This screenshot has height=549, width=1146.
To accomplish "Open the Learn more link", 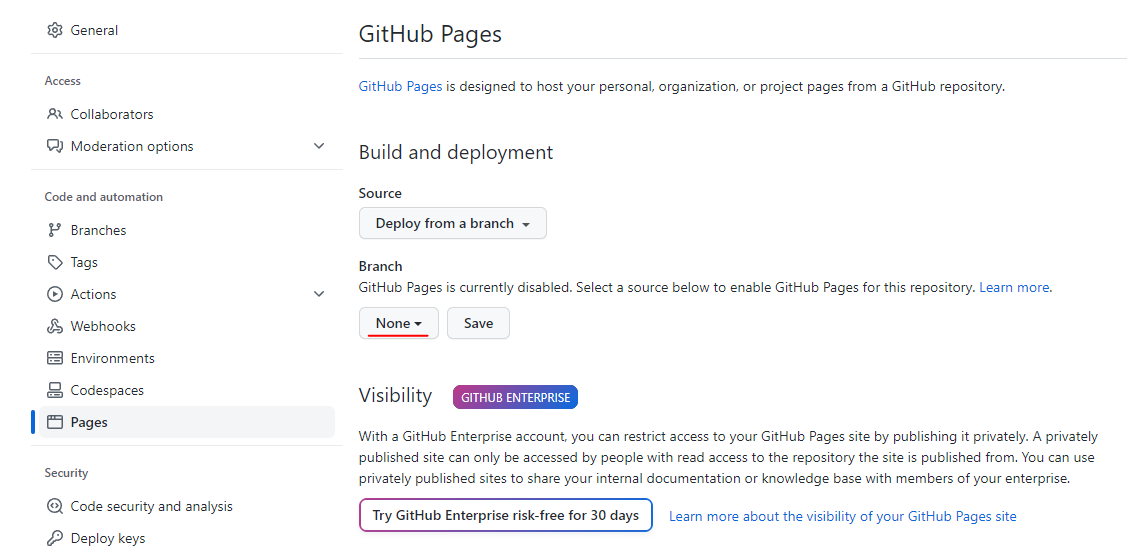I will pyautogui.click(x=1015, y=287).
